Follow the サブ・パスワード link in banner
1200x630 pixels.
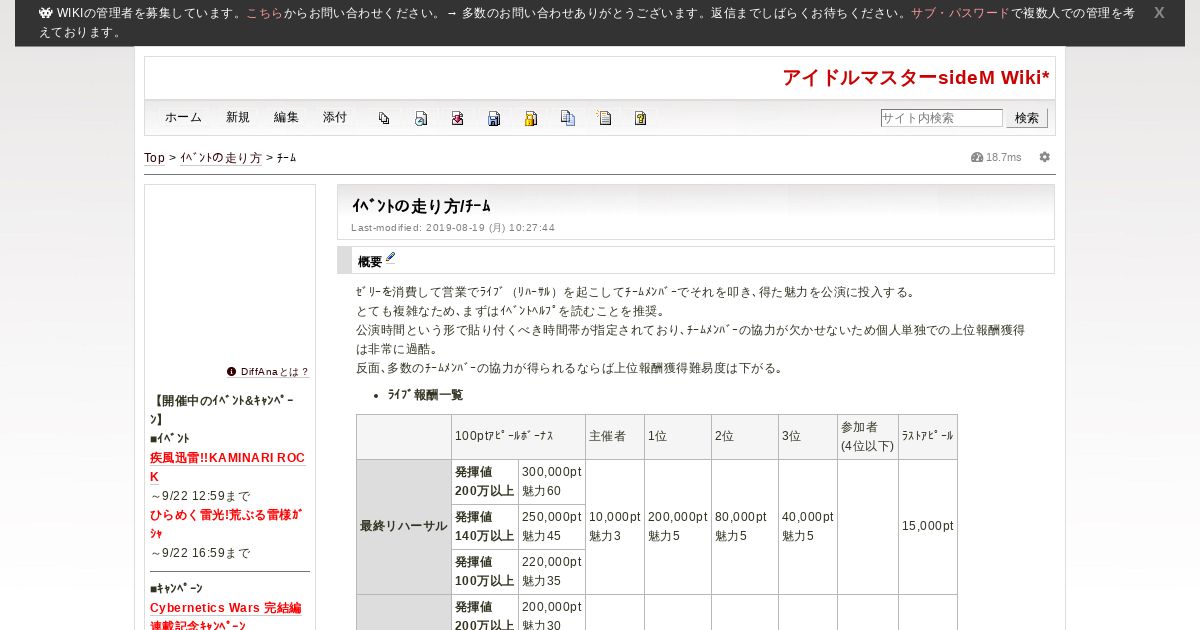[x=960, y=13]
